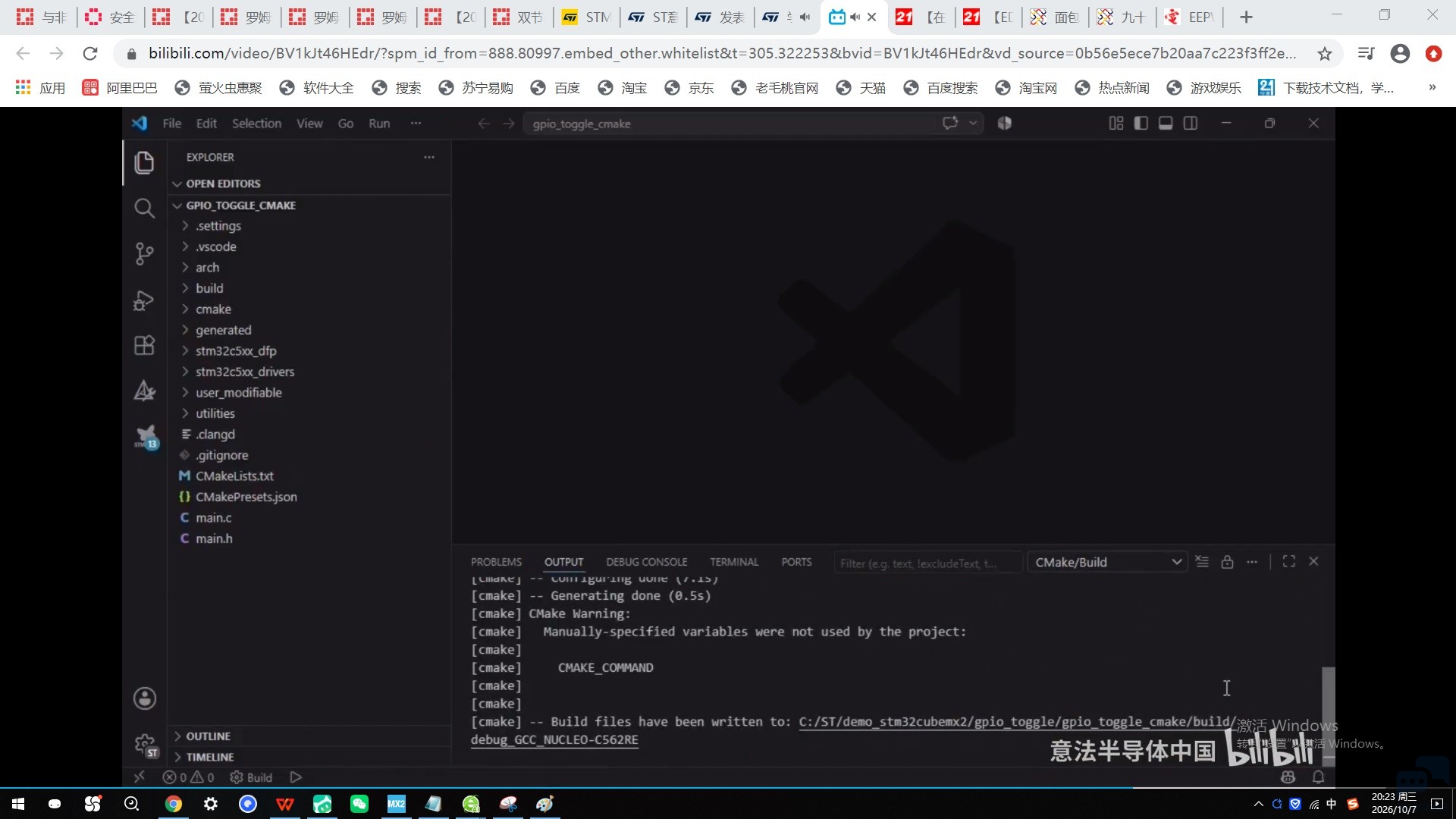This screenshot has width=1456, height=819.
Task: Clear the output panel list icon
Action: click(x=1202, y=562)
